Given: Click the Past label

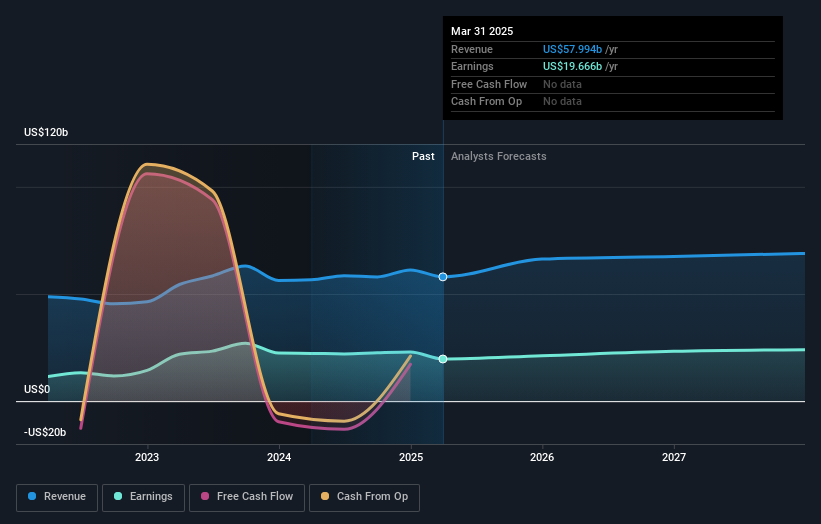Looking at the screenshot, I should 423,157.
